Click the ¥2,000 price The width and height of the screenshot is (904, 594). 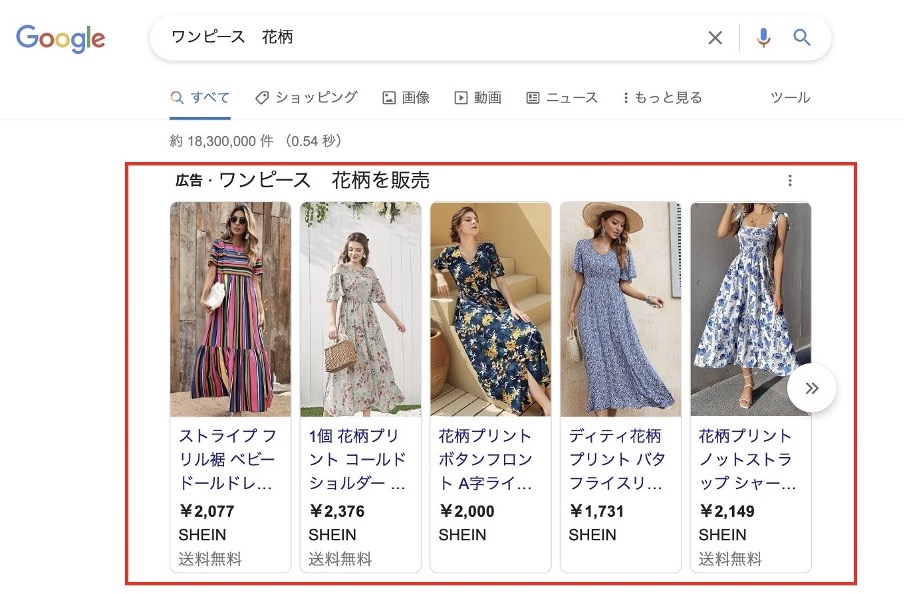pyautogui.click(x=467, y=511)
